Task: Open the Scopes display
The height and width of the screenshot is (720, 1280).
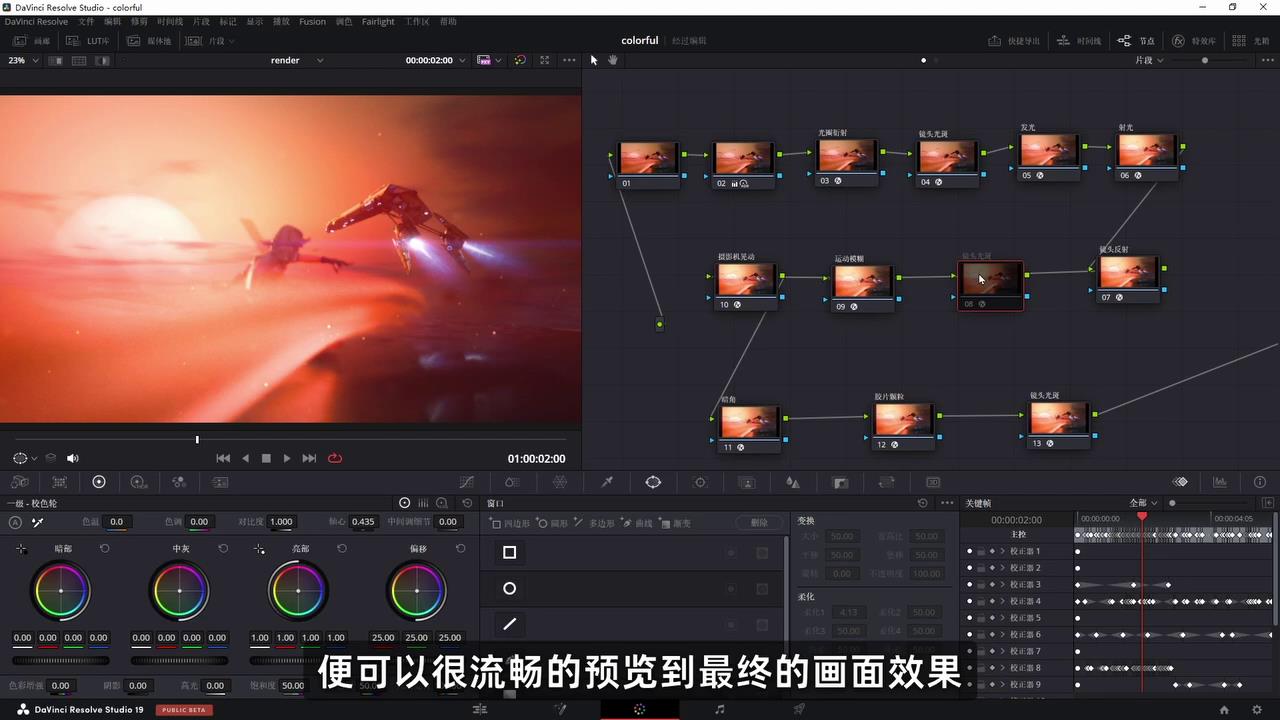Action: 1222,482
